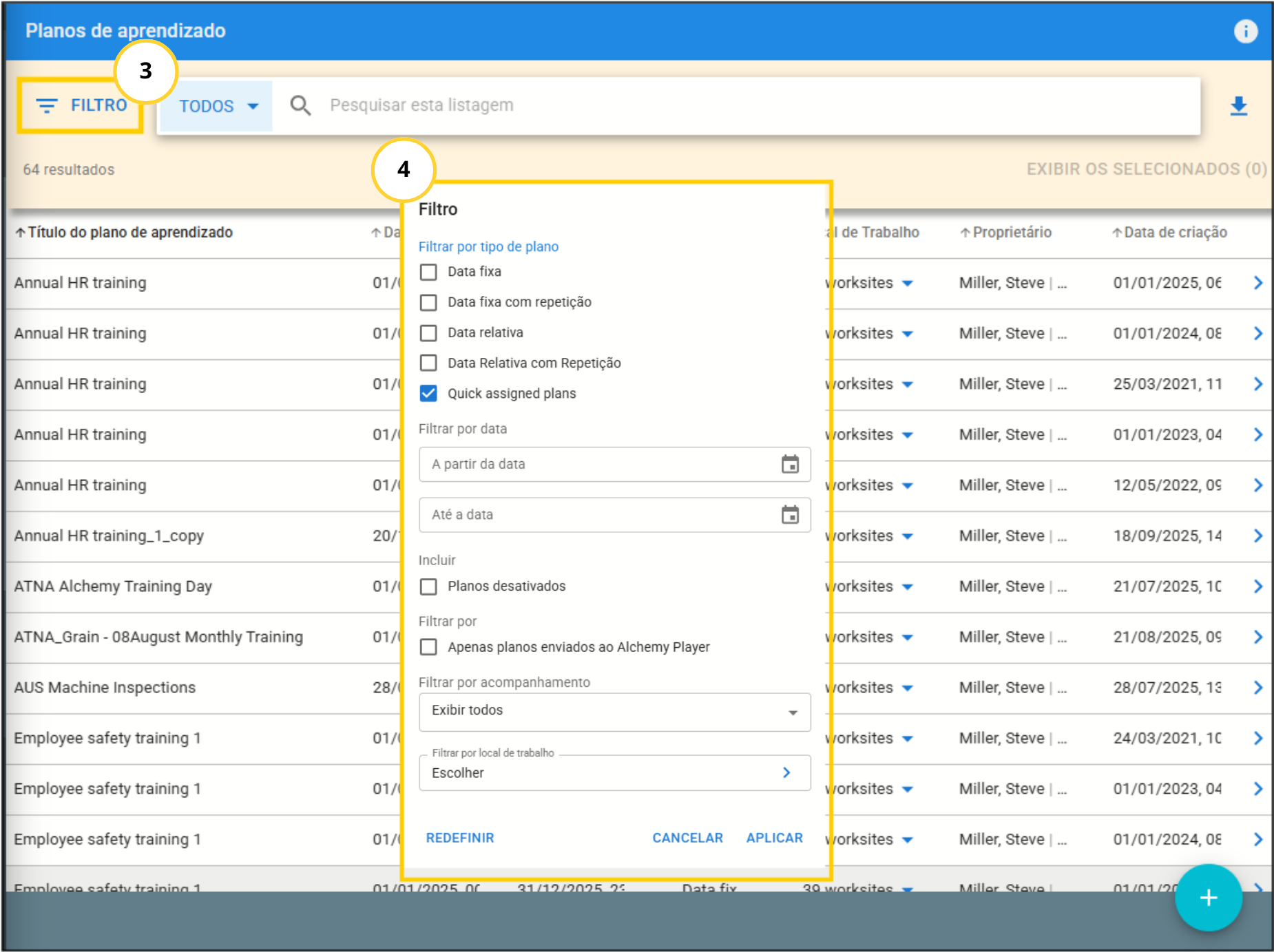This screenshot has width=1274, height=952.
Task: Enable 'Planos desativados' checkbox
Action: tap(428, 586)
